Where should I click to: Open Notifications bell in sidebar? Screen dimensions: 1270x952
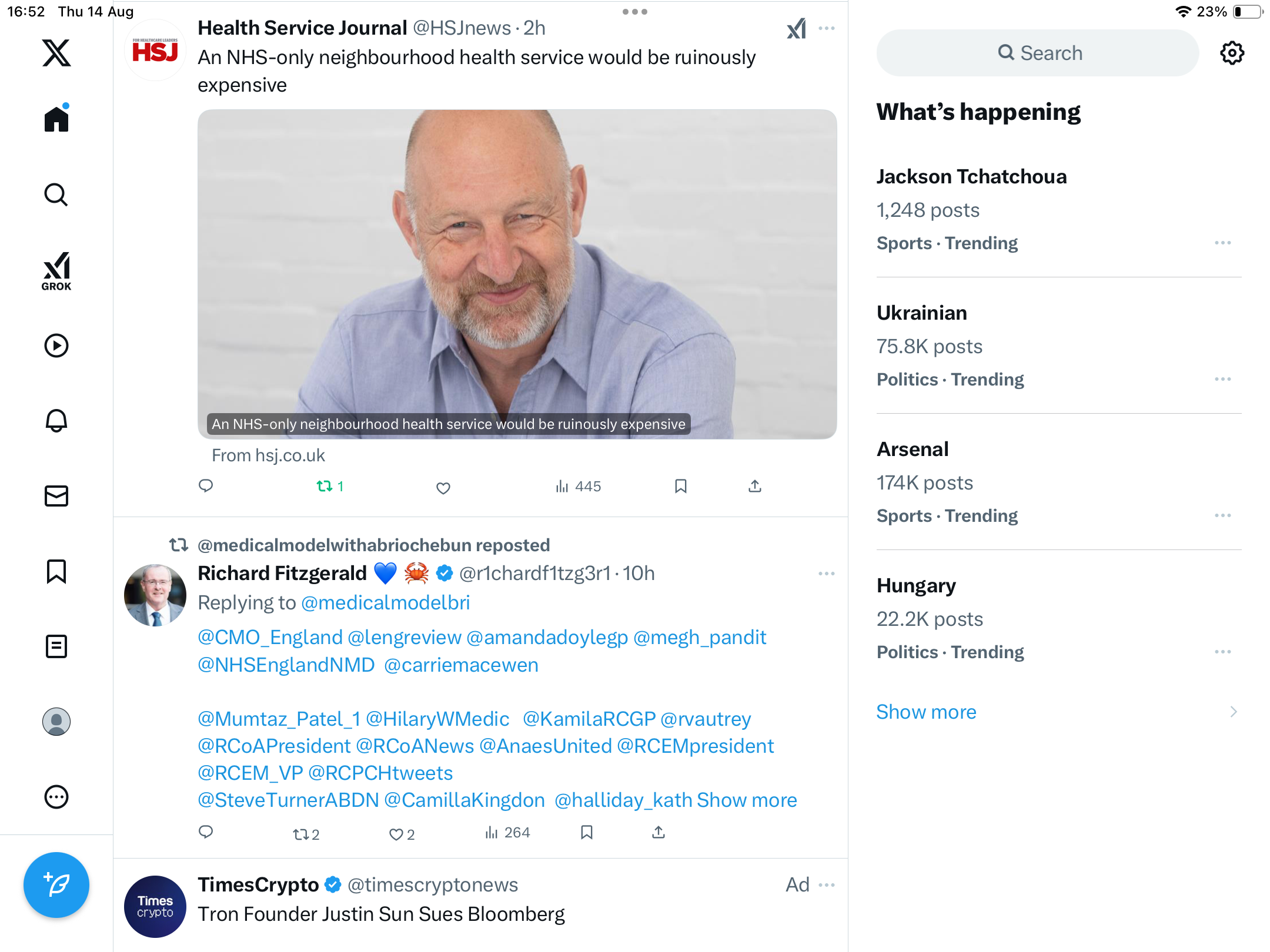(56, 421)
